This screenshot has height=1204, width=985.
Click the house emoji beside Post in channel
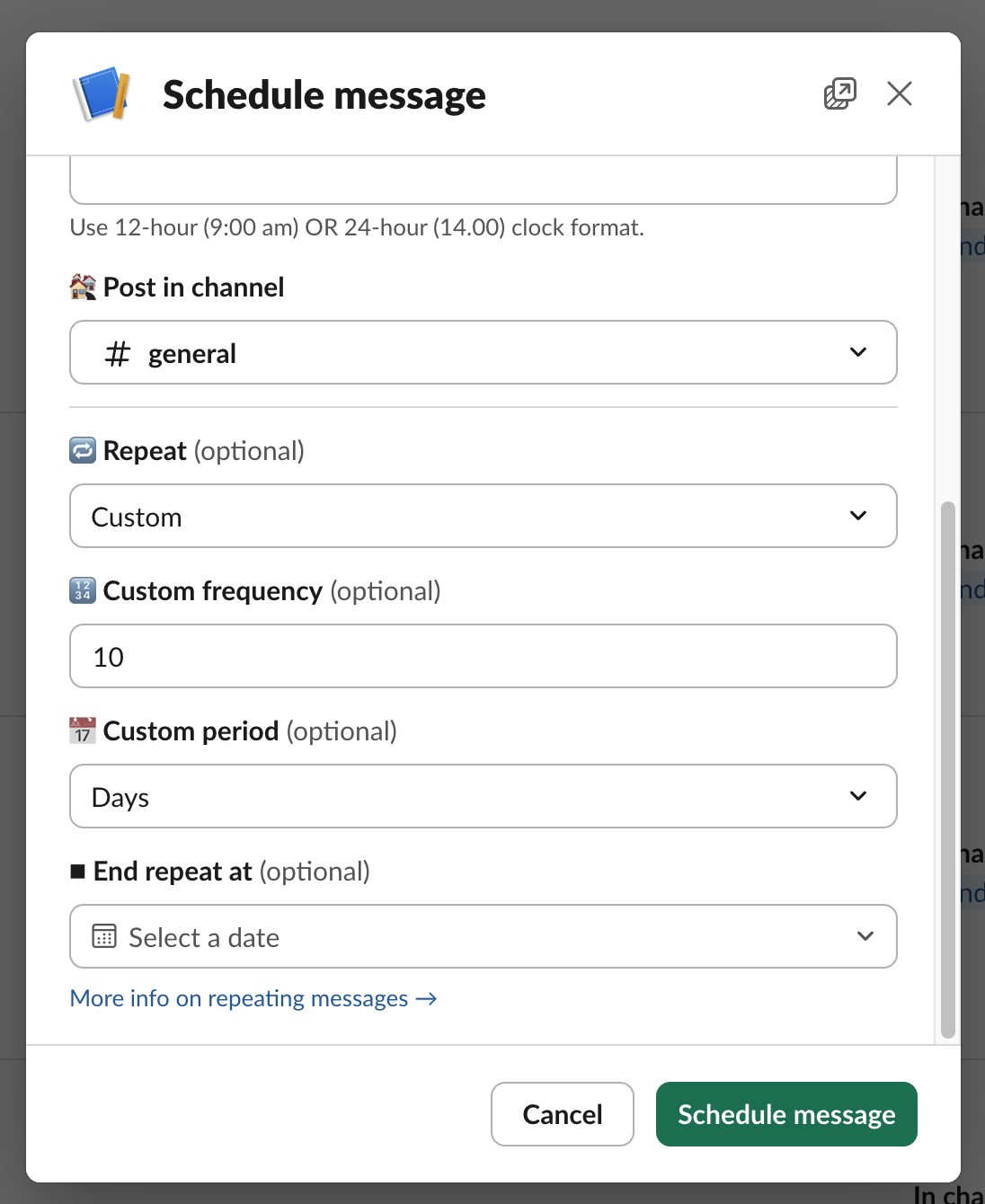pyautogui.click(x=83, y=287)
